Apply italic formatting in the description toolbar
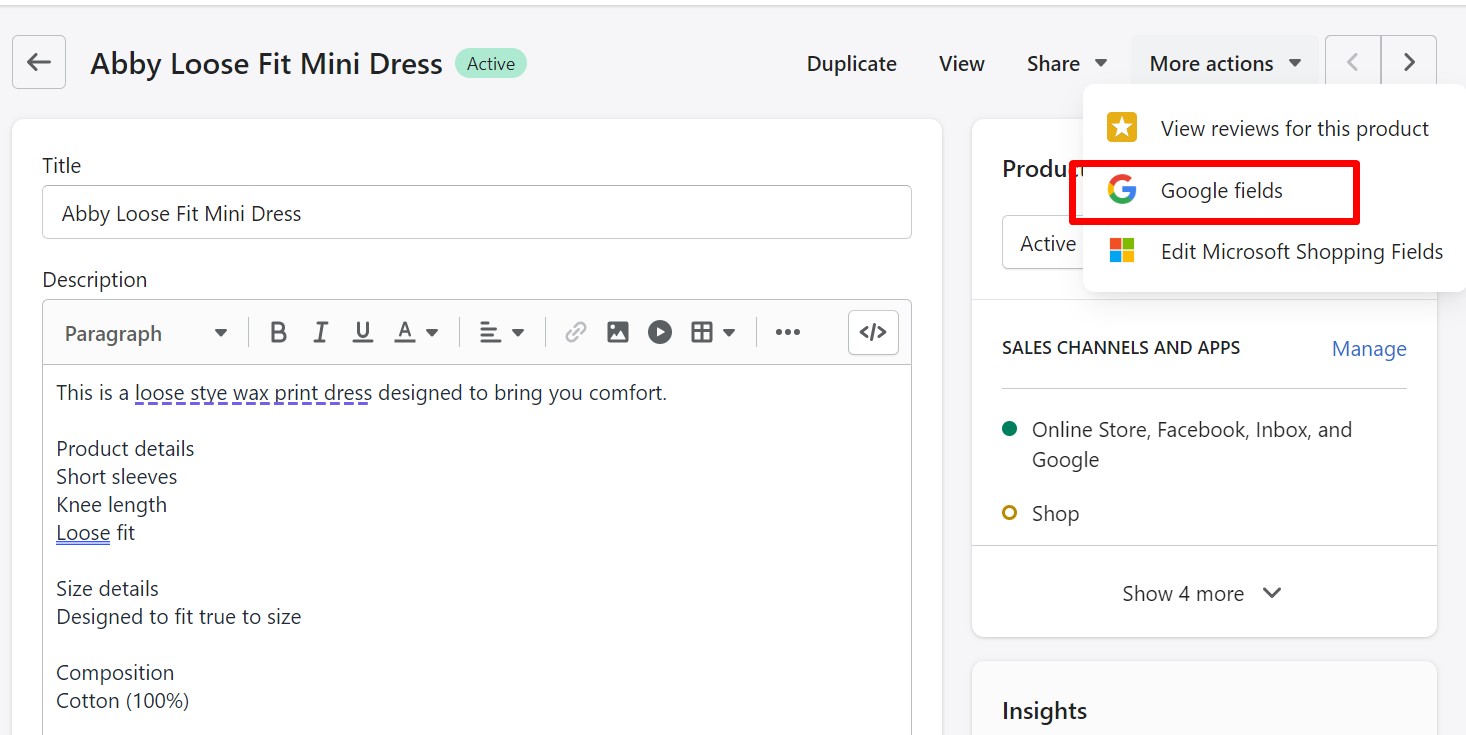This screenshot has width=1466, height=735. (x=321, y=333)
